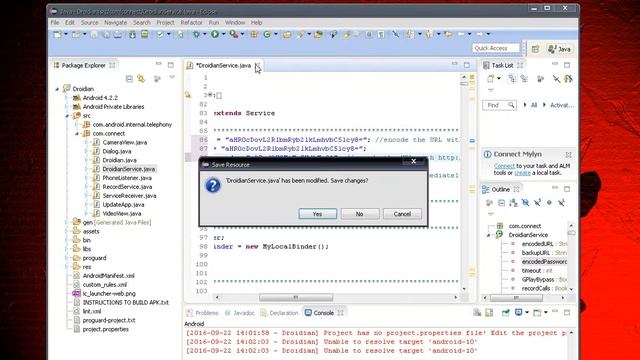The image size is (640, 360).
Task: Collapse the Droidian project node
Action: (x=58, y=89)
